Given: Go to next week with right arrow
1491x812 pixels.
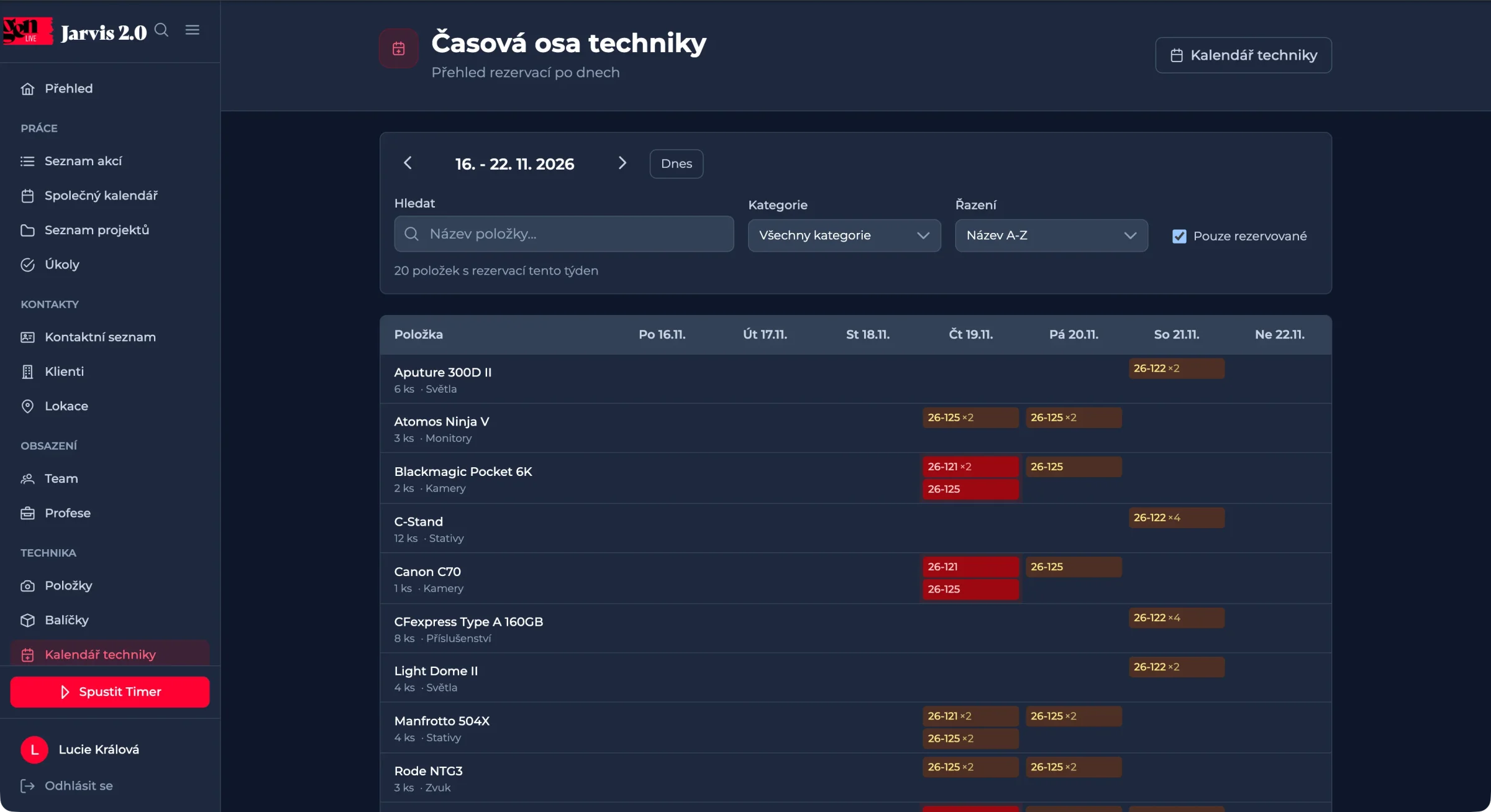Looking at the screenshot, I should click(622, 163).
